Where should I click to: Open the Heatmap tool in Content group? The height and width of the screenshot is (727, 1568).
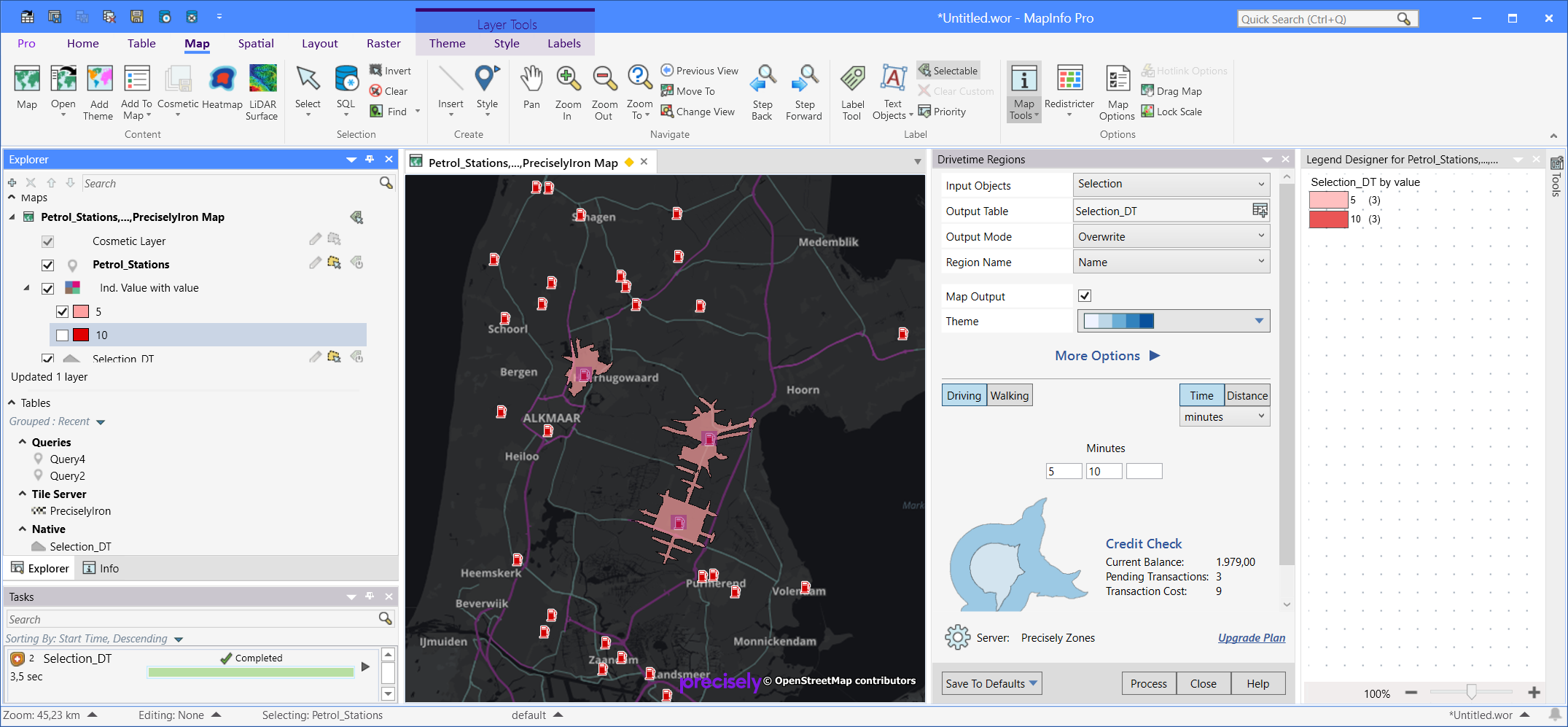222,88
